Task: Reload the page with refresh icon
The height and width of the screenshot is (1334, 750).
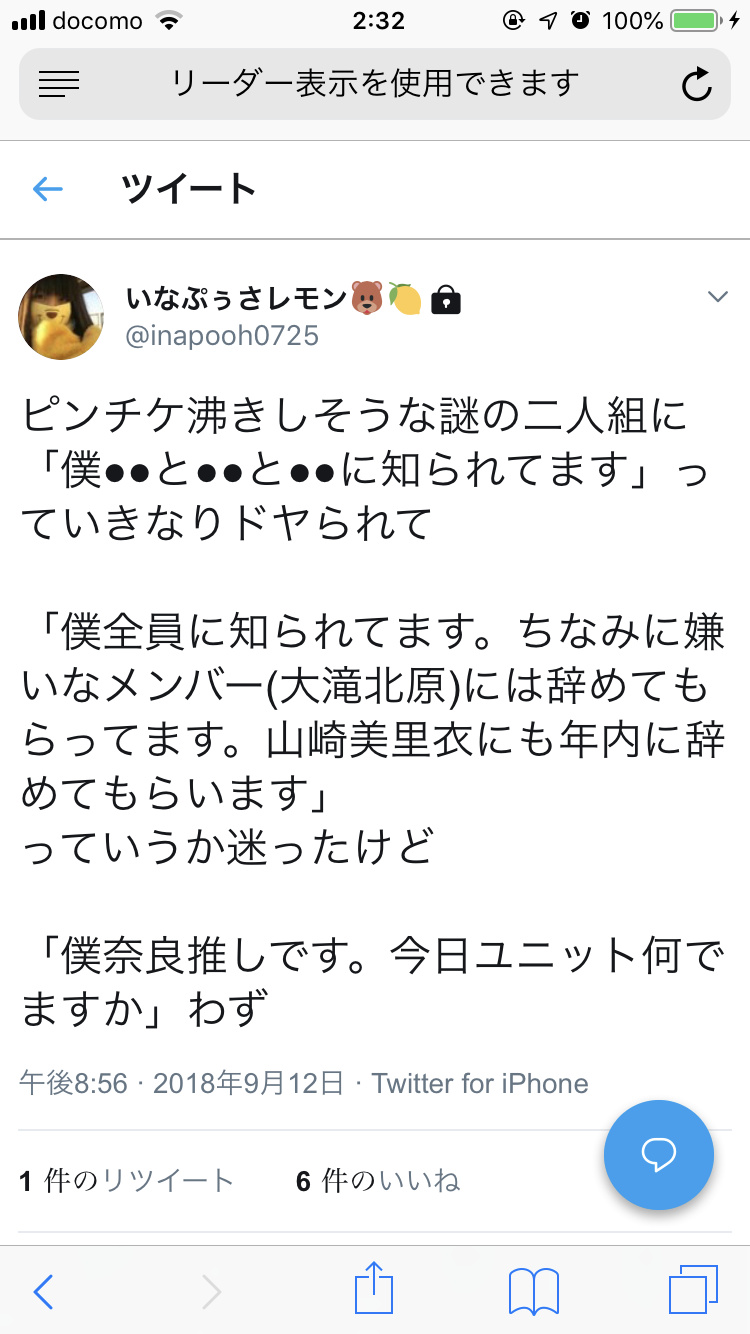Action: pos(696,85)
